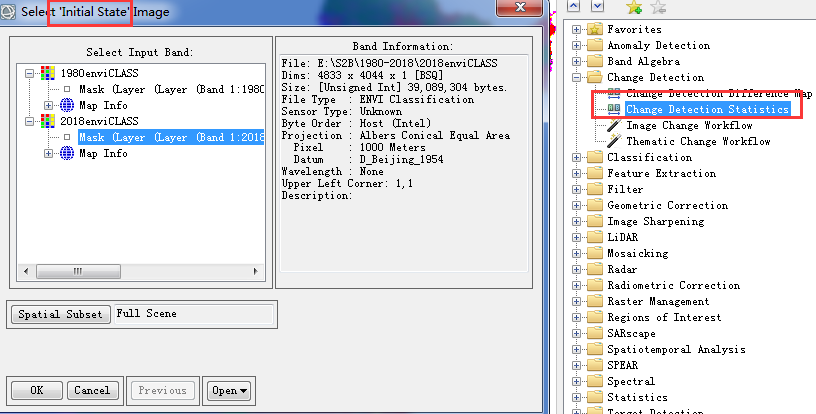Viewport: 816px width, 414px height.
Task: Click globe icon under 1980enviCLASS
Action: pos(67,105)
